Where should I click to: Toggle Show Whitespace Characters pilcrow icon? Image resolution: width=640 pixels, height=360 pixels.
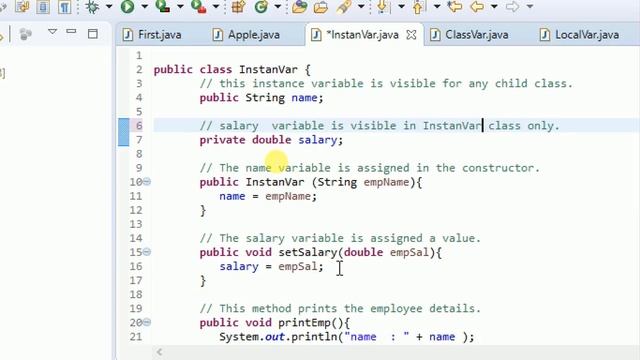pos(64,7)
